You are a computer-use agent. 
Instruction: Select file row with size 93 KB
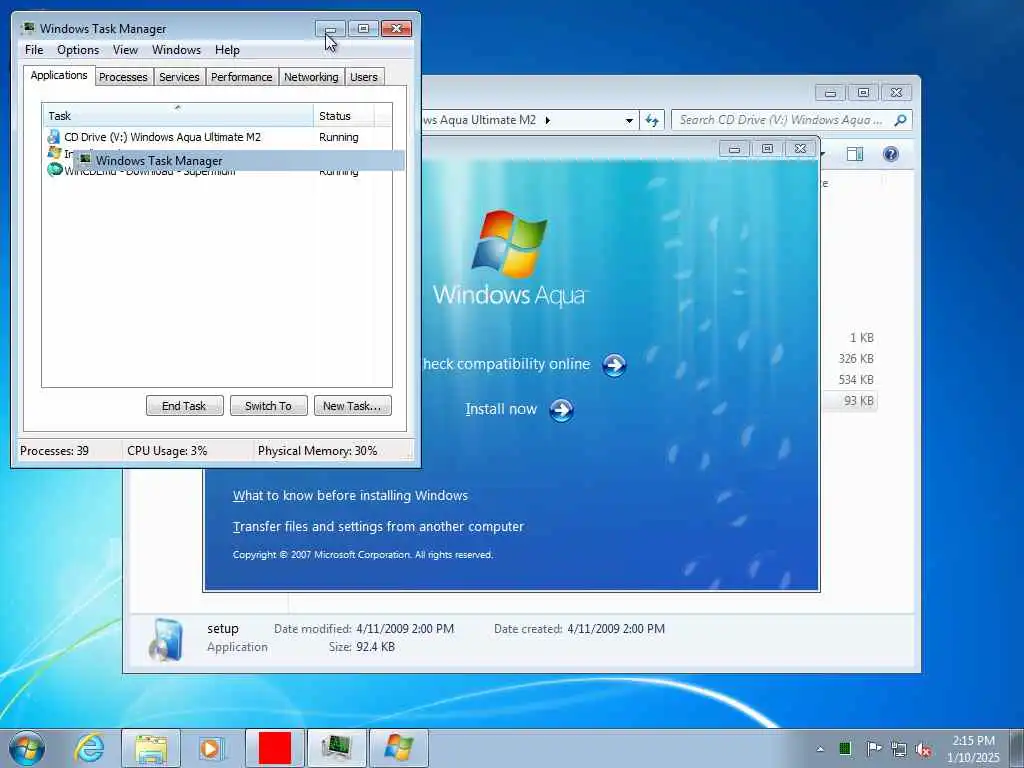point(850,401)
